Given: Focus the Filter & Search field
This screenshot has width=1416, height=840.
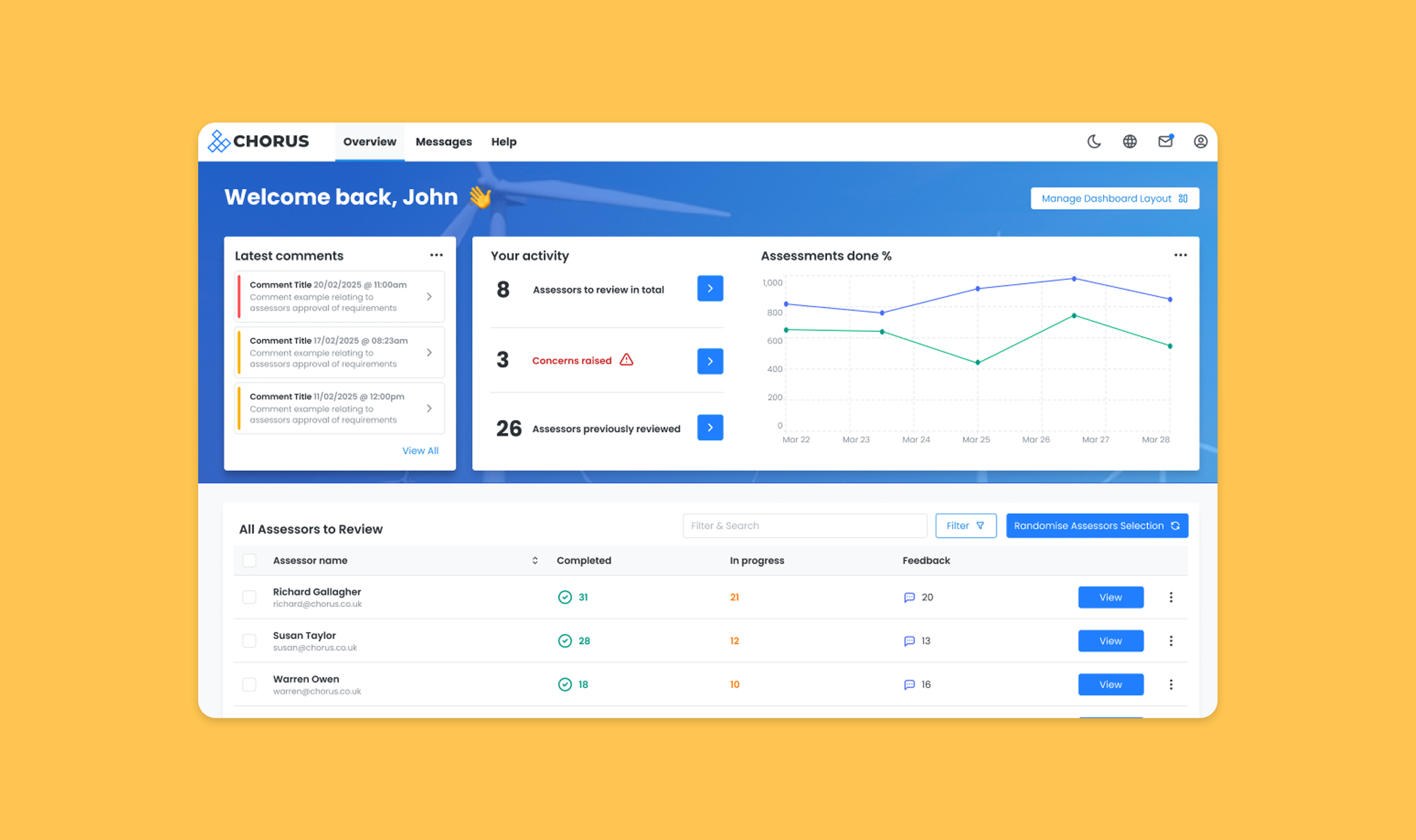Looking at the screenshot, I should pyautogui.click(x=804, y=526).
